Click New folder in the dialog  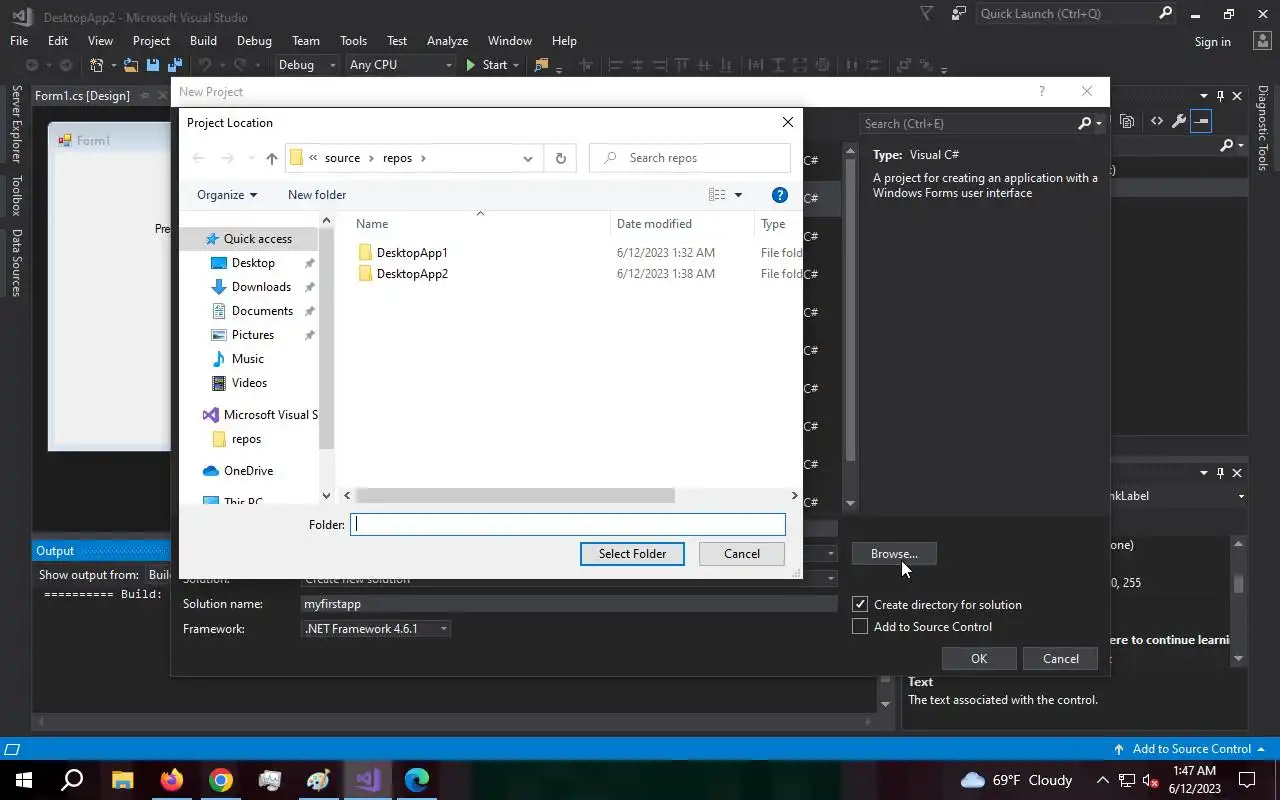click(x=317, y=195)
